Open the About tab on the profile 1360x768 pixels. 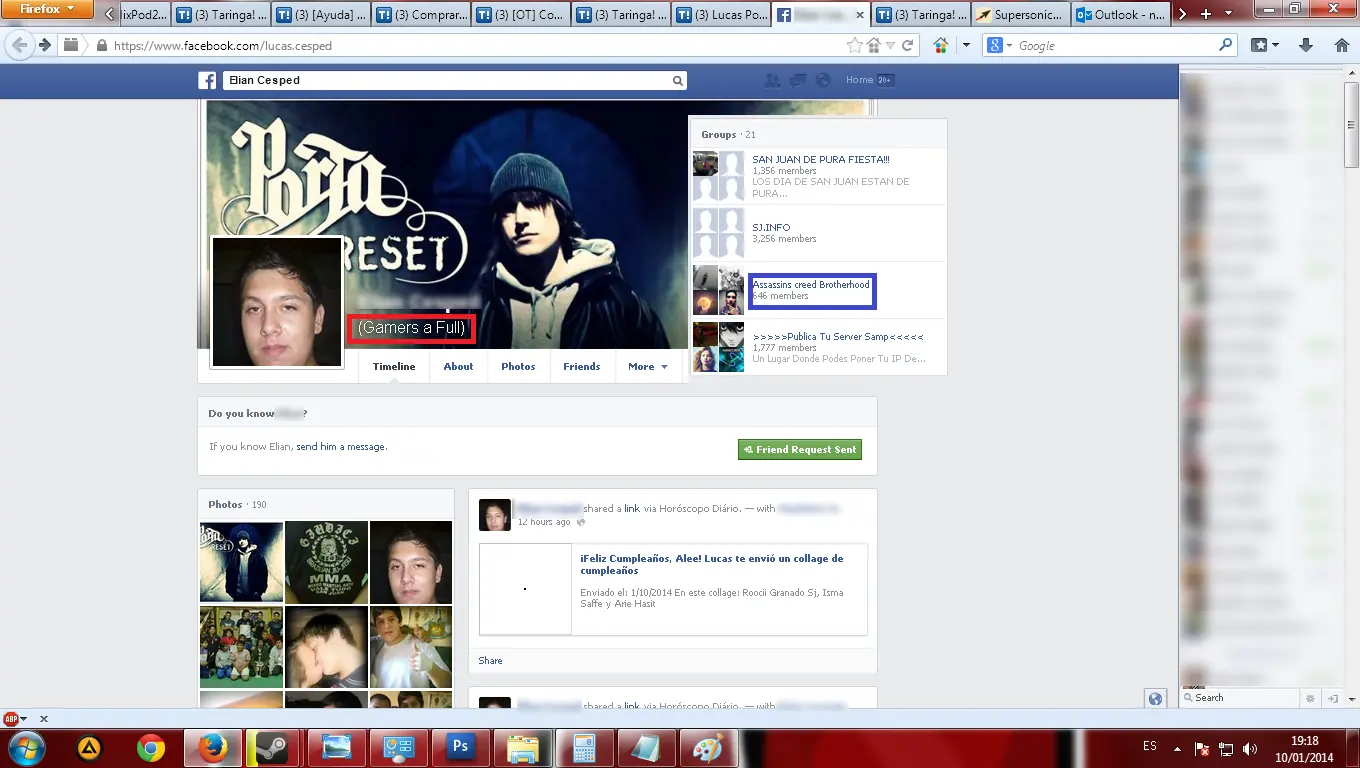click(458, 366)
